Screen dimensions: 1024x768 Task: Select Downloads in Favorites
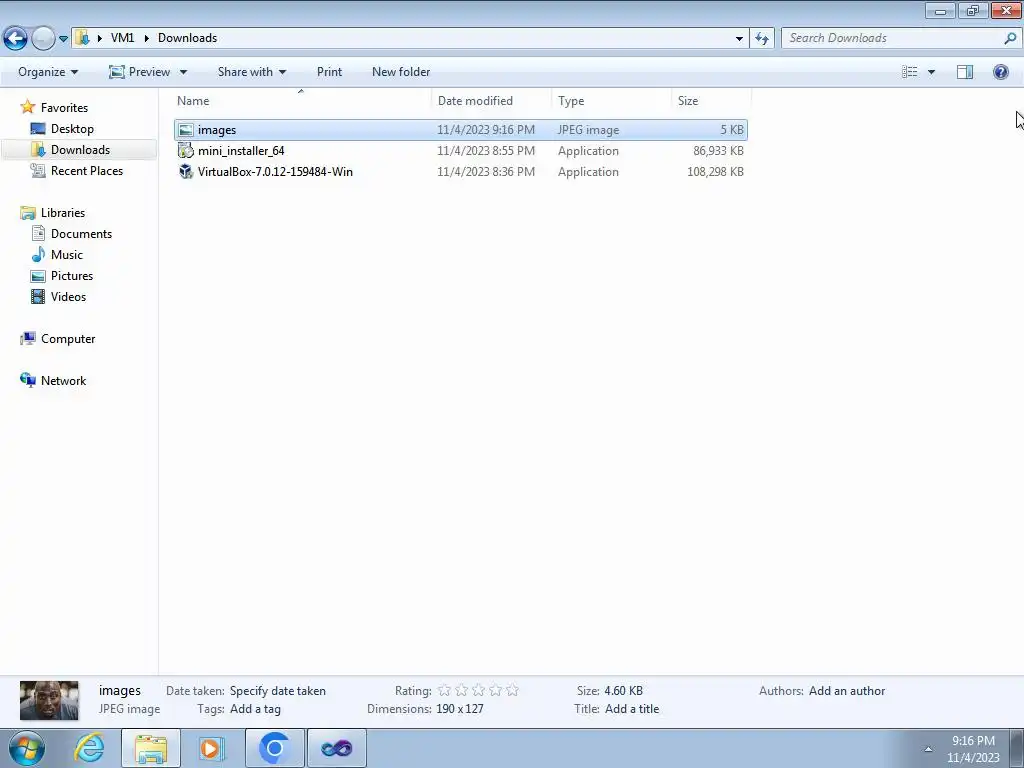pyautogui.click(x=80, y=150)
